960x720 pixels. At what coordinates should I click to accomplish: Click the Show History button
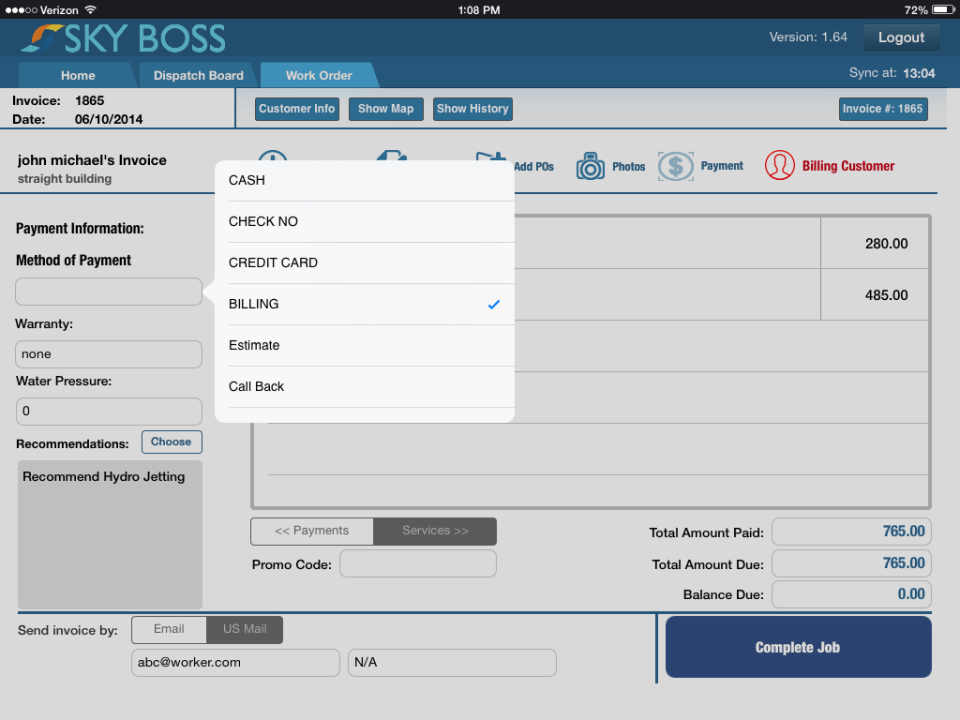click(x=472, y=109)
